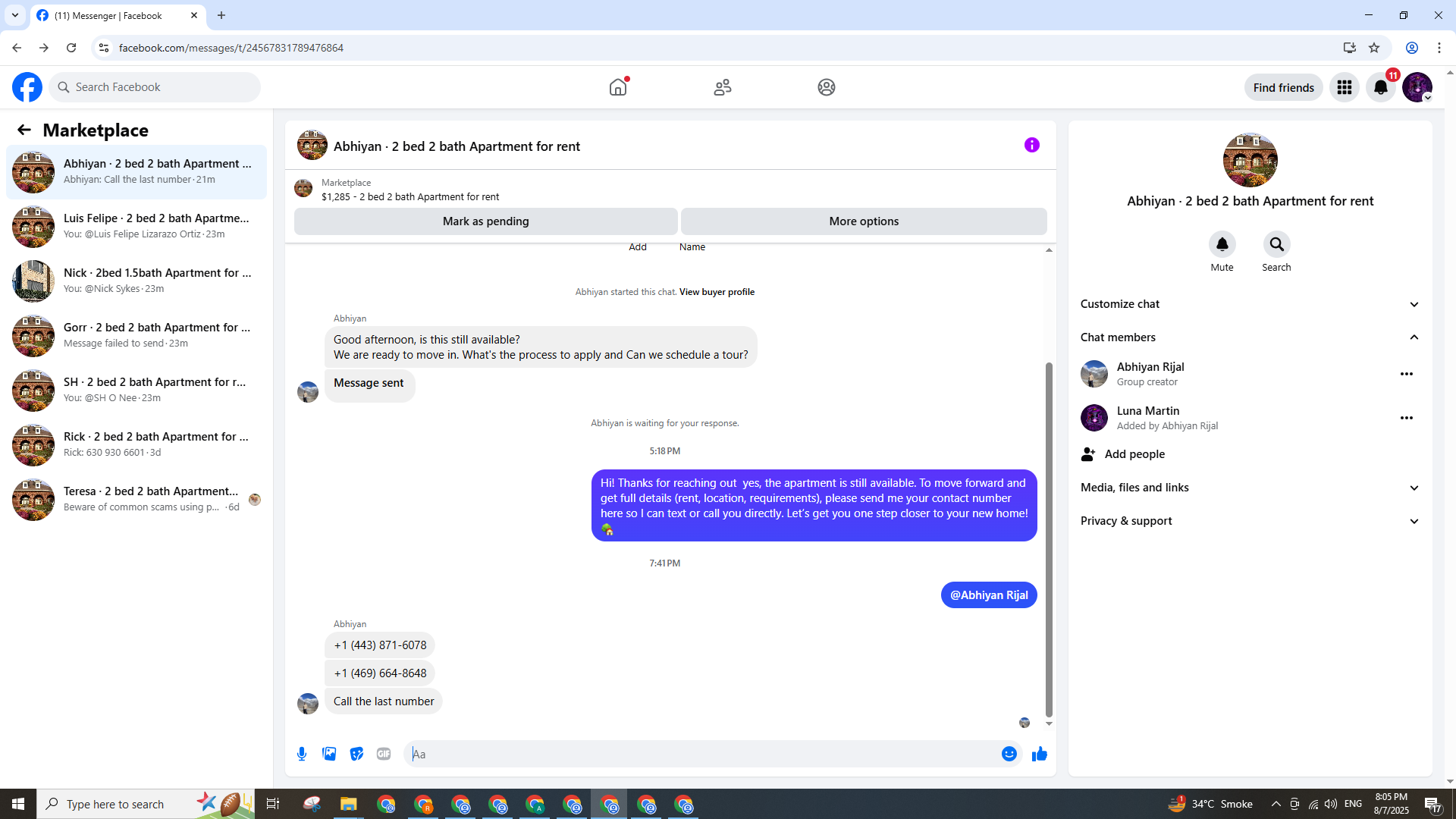Image resolution: width=1456 pixels, height=819 pixels.
Task: Open the account profile picture menu
Action: tap(1417, 87)
